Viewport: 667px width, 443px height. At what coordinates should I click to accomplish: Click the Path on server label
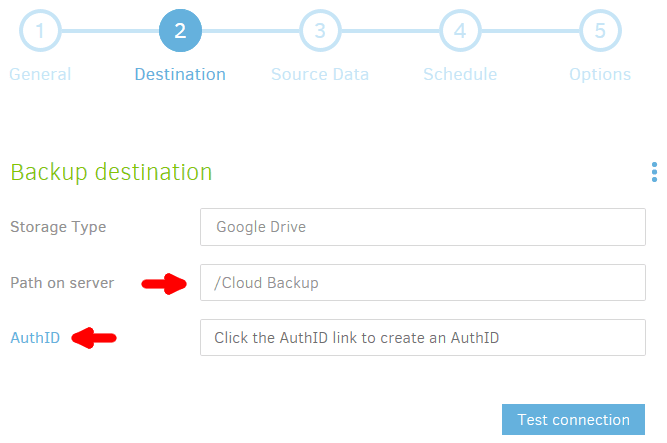(62, 283)
